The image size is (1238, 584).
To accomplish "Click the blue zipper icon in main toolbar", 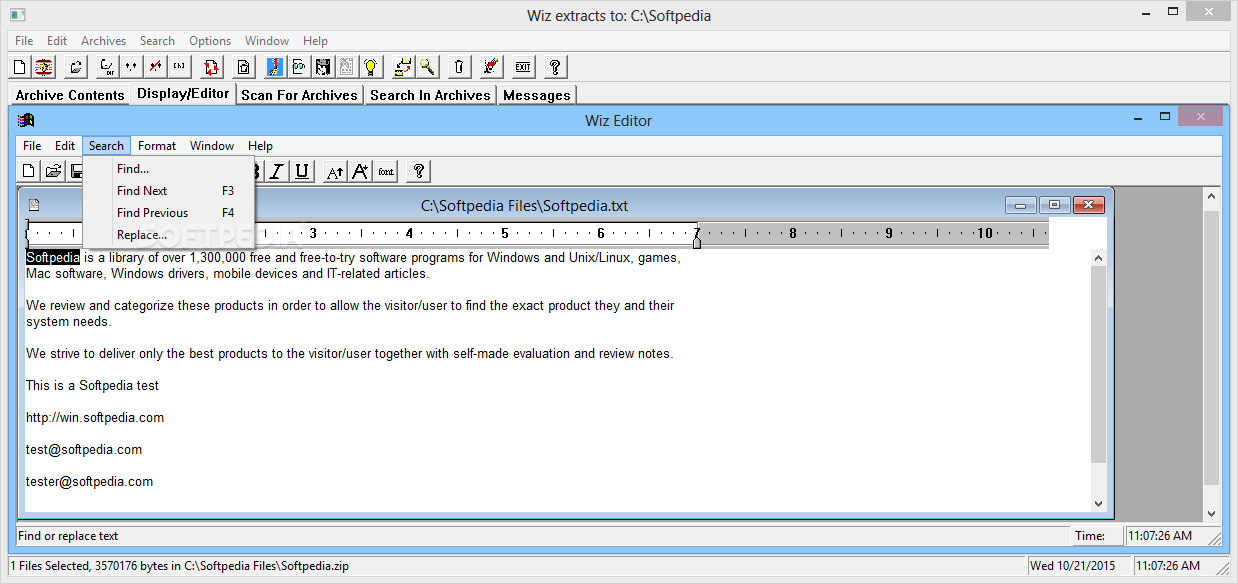I will coord(275,67).
